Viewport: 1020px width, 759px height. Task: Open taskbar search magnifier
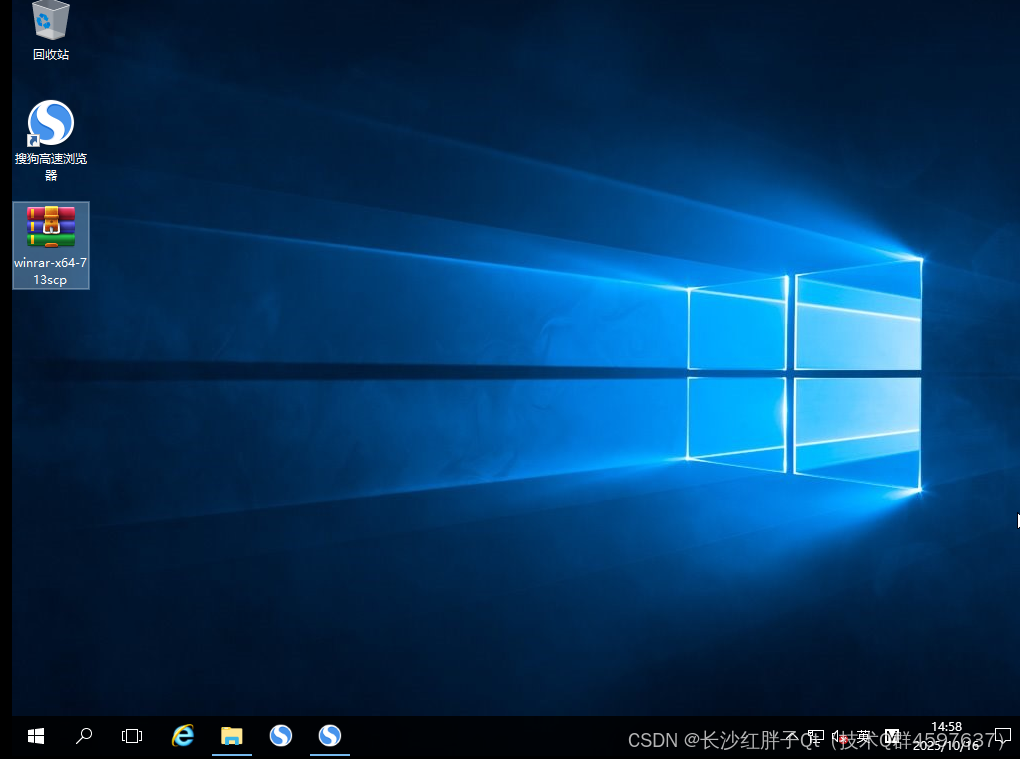point(84,736)
